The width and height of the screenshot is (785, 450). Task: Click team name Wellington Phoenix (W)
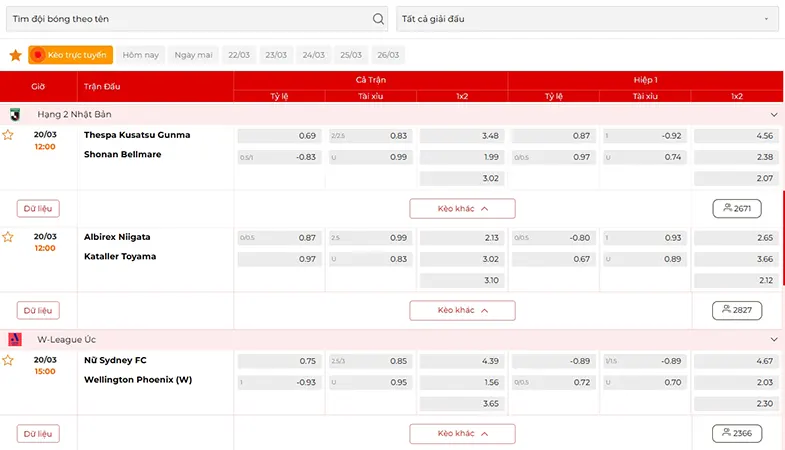point(138,380)
